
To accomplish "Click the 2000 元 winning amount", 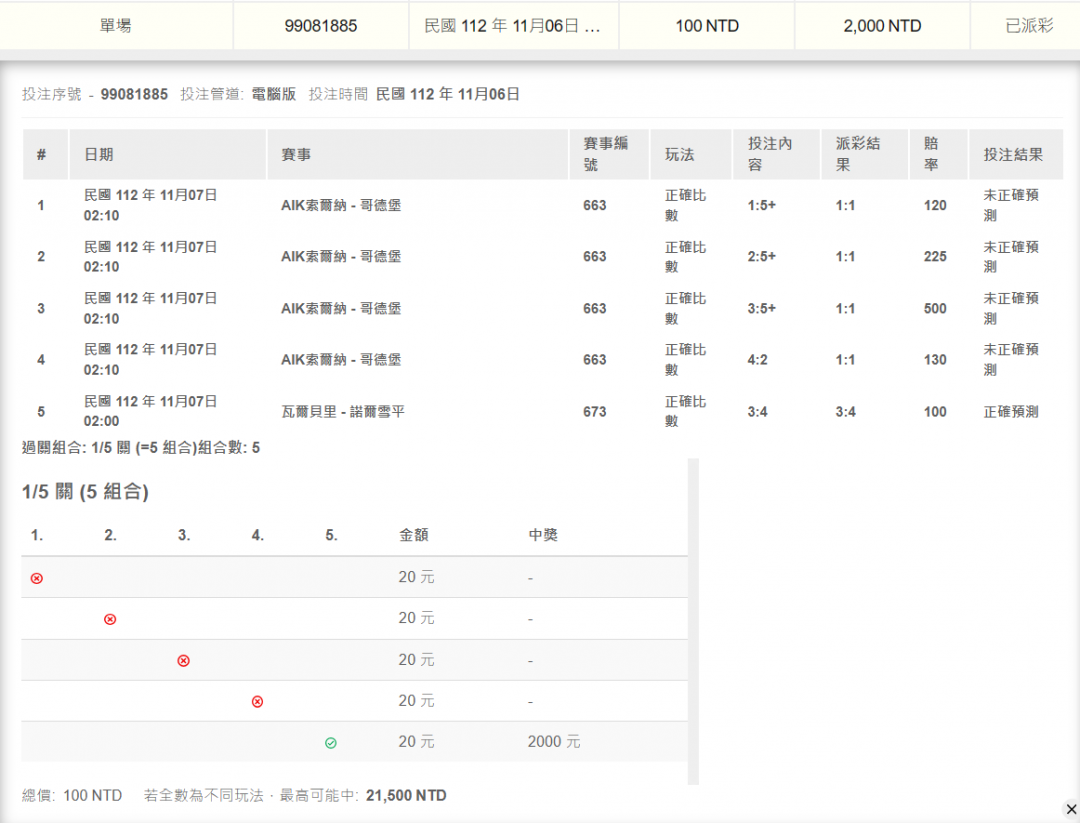I will [x=554, y=742].
